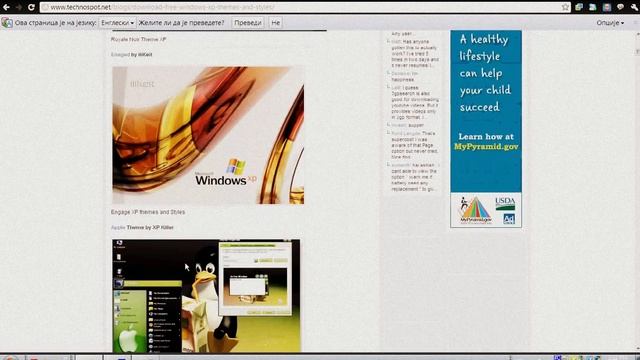Open the recent comment saying supper
Viewport: 640px width, 360px height.
[x=408, y=125]
